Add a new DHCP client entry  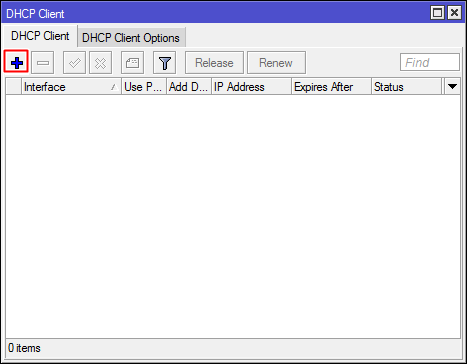[16, 62]
